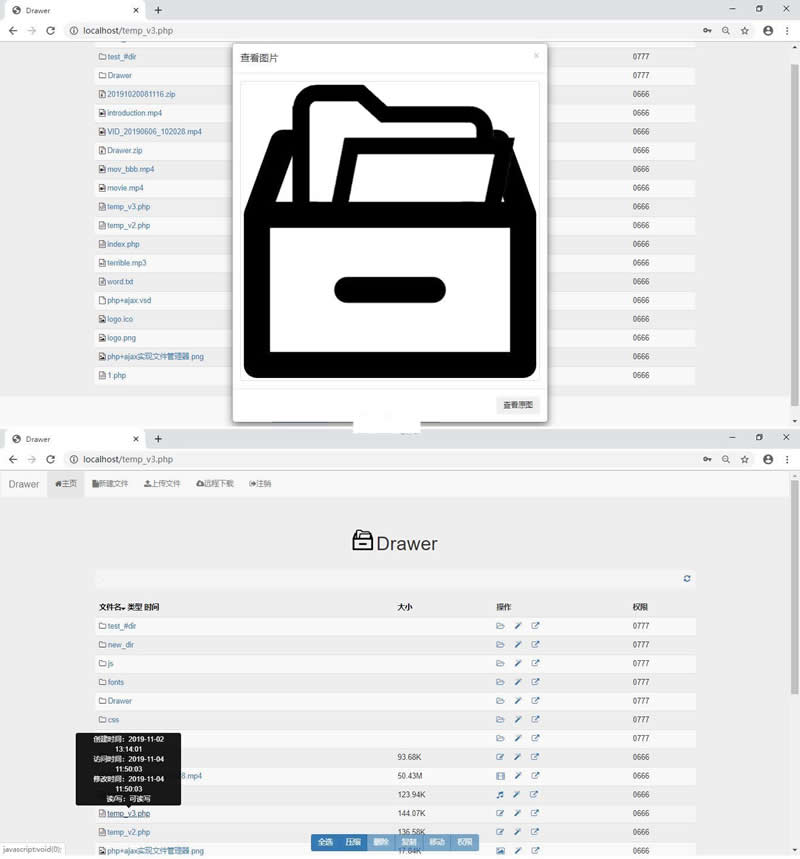800x859 pixels.
Task: Open the three-dot menu in the top browser window
Action: tap(787, 31)
